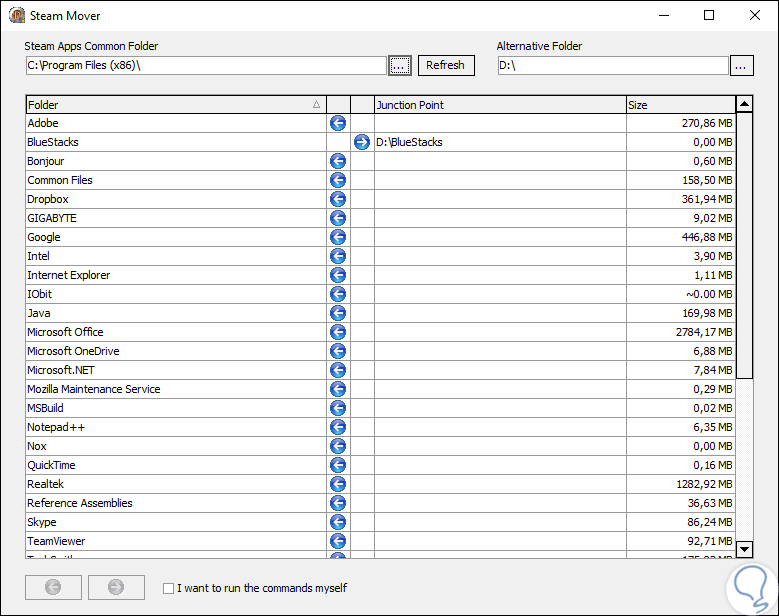Click the Refresh button
The width and height of the screenshot is (779, 616).
[x=446, y=65]
